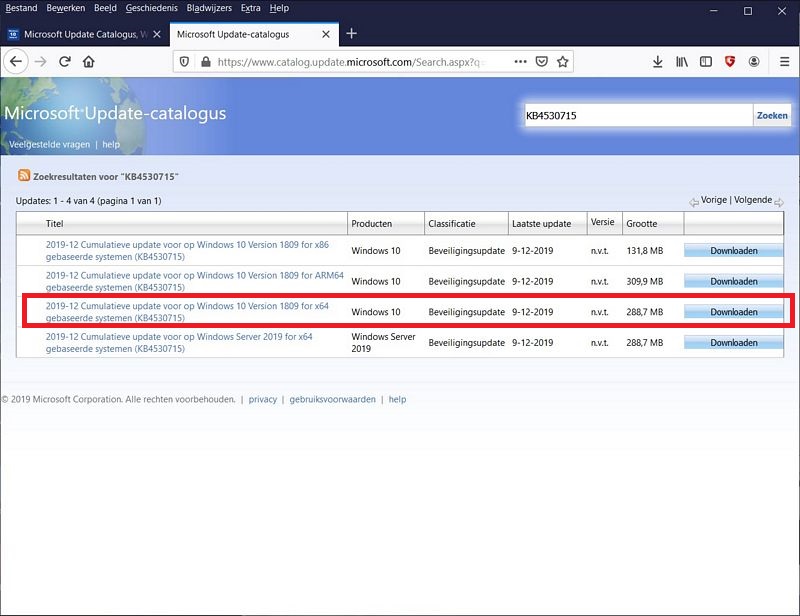Open a new browser tab
The image size is (800, 616).
352,34
